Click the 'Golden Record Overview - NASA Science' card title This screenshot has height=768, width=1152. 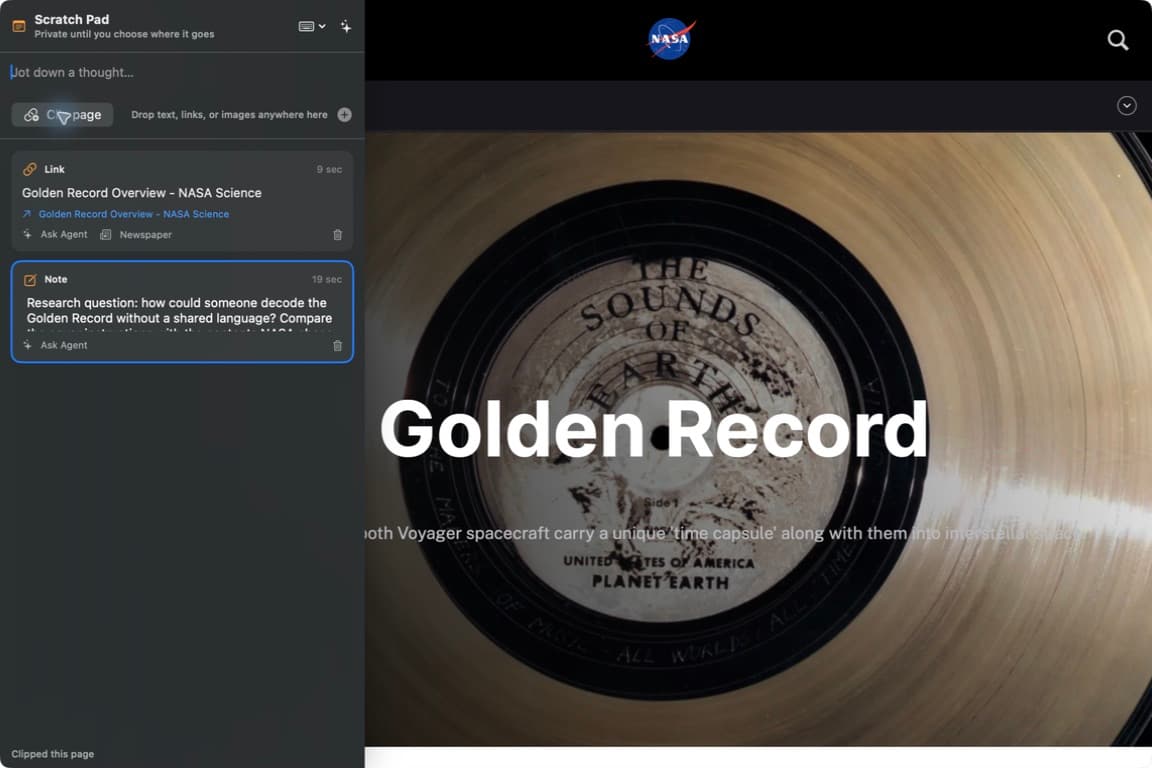pyautogui.click(x=142, y=193)
